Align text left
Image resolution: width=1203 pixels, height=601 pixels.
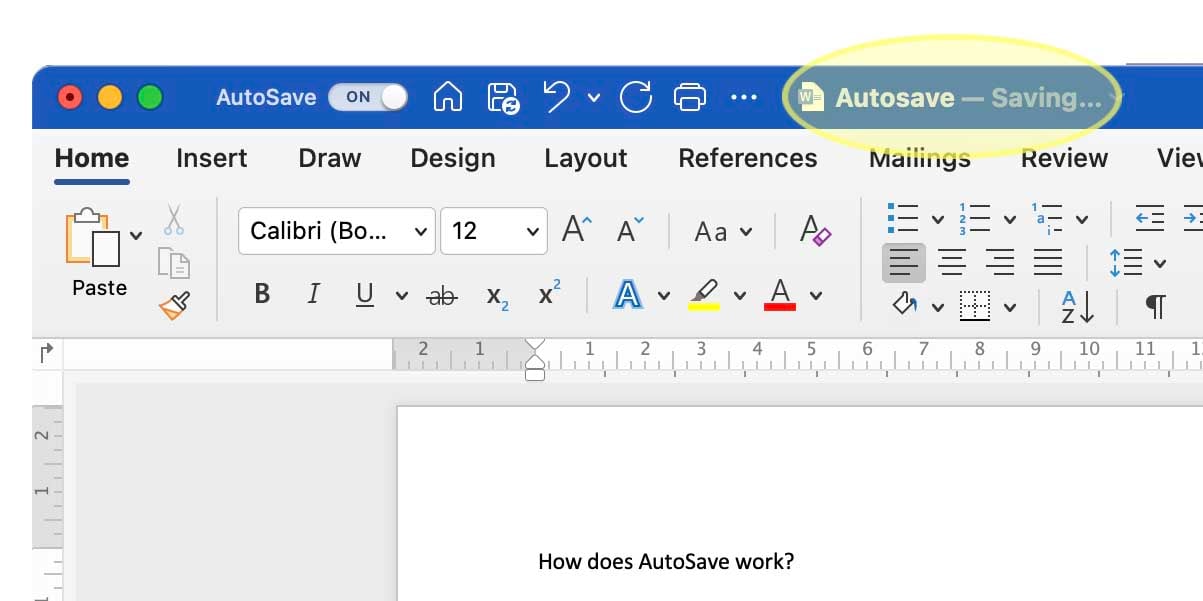(904, 263)
